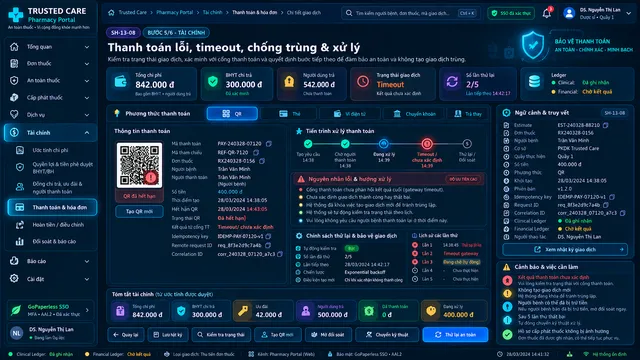The width and height of the screenshot is (640, 360).
Task: Switch to the Trả thay tab
Action: click(x=468, y=113)
